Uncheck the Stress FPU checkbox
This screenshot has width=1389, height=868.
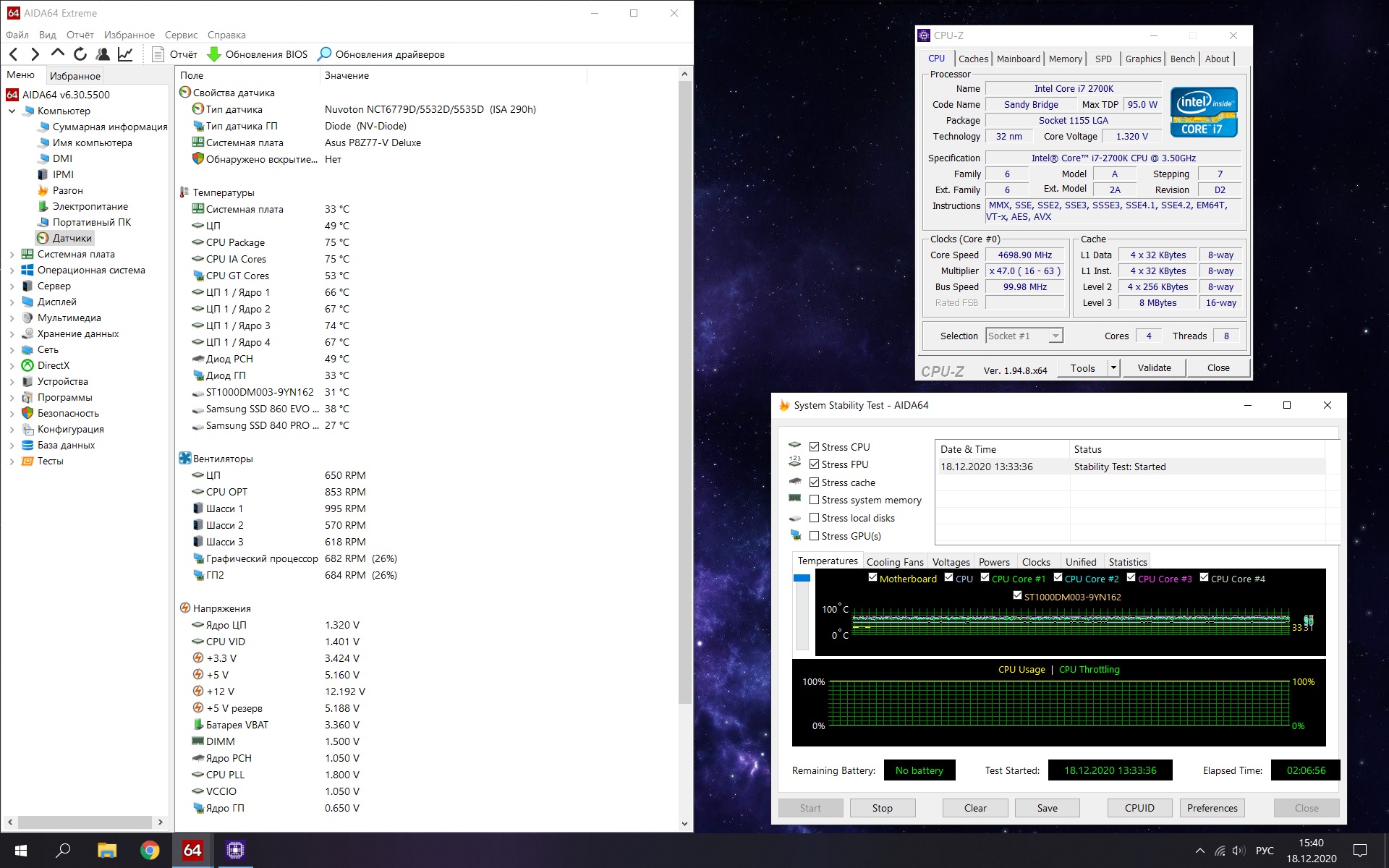tap(814, 464)
